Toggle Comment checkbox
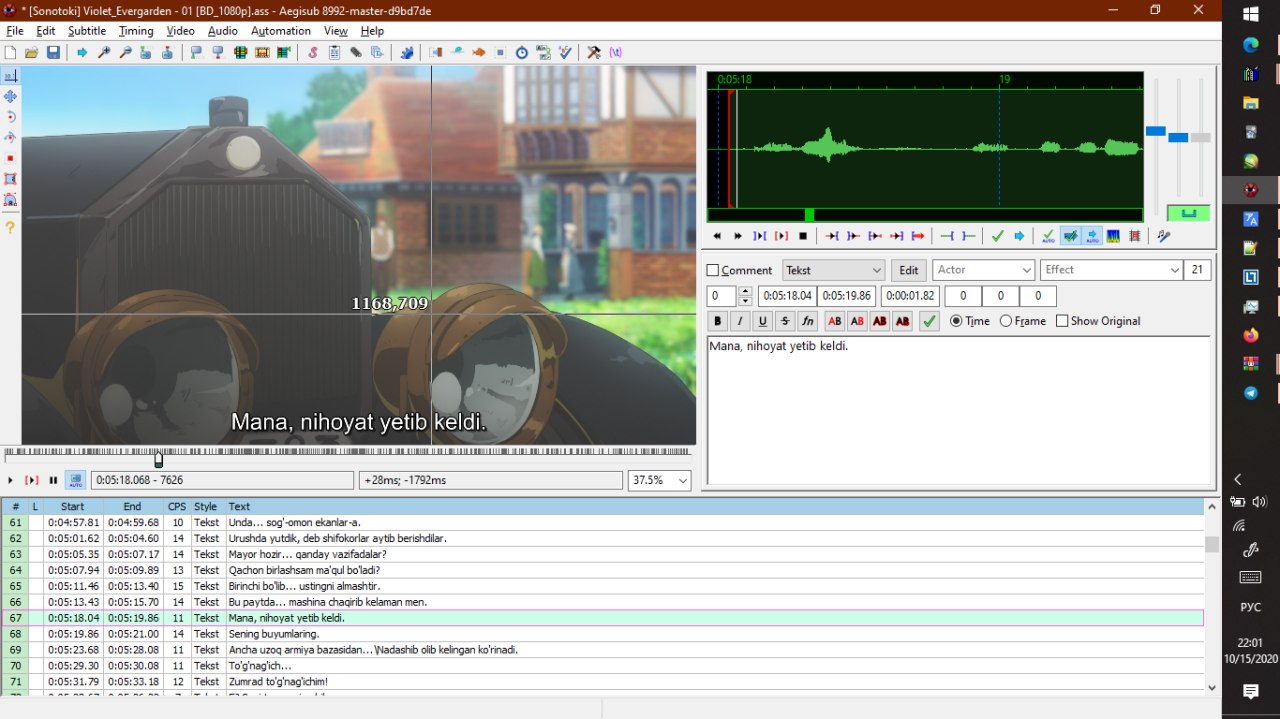The image size is (1280, 719). tap(713, 270)
